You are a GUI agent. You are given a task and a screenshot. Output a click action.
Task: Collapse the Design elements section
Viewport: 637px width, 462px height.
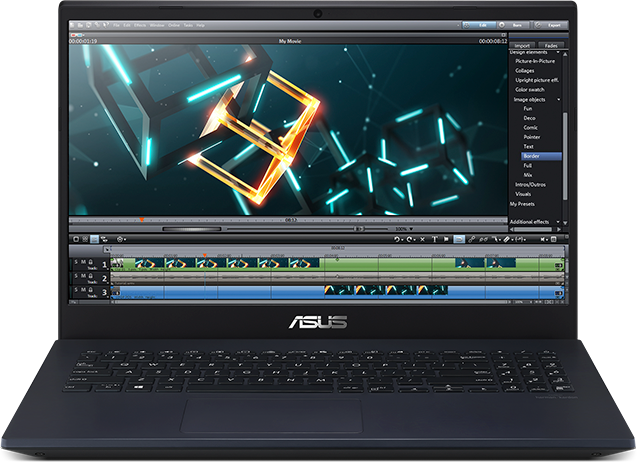558,52
